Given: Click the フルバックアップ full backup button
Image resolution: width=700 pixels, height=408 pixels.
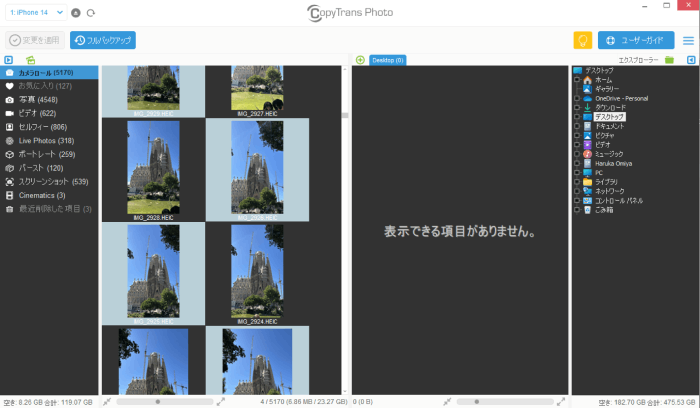Looking at the screenshot, I should (x=103, y=40).
